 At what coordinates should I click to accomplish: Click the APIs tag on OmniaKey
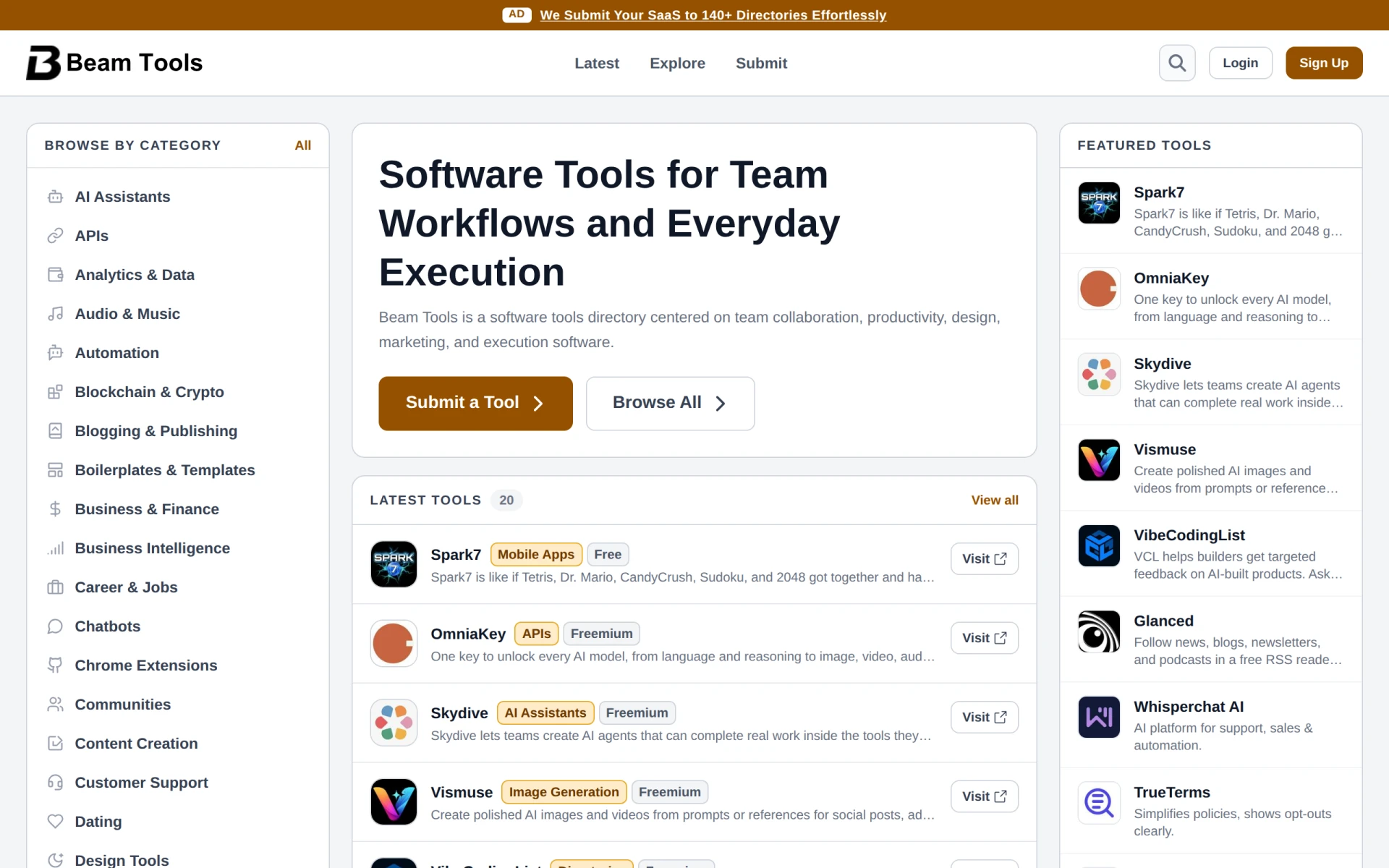pyautogui.click(x=536, y=634)
